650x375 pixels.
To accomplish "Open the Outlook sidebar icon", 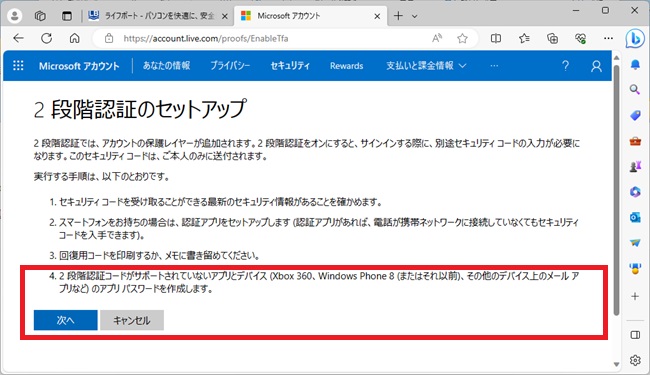I will pyautogui.click(x=635, y=217).
